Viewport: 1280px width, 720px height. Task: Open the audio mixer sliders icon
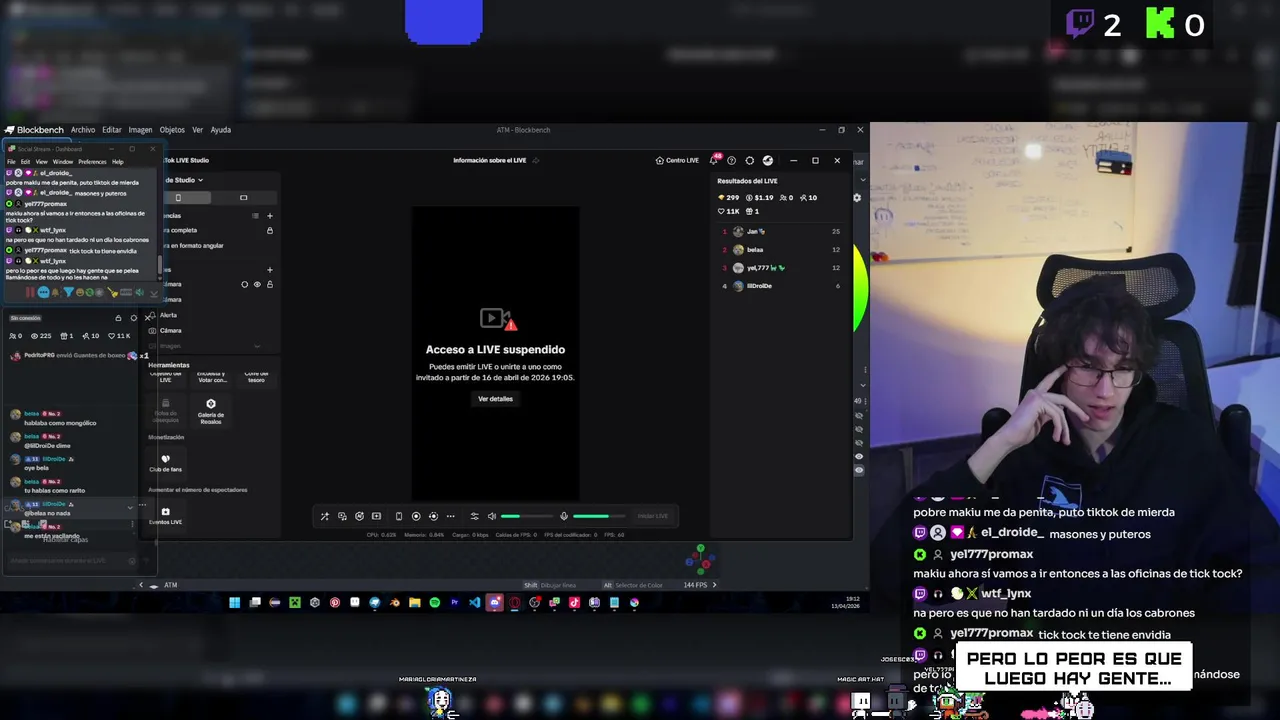(474, 516)
